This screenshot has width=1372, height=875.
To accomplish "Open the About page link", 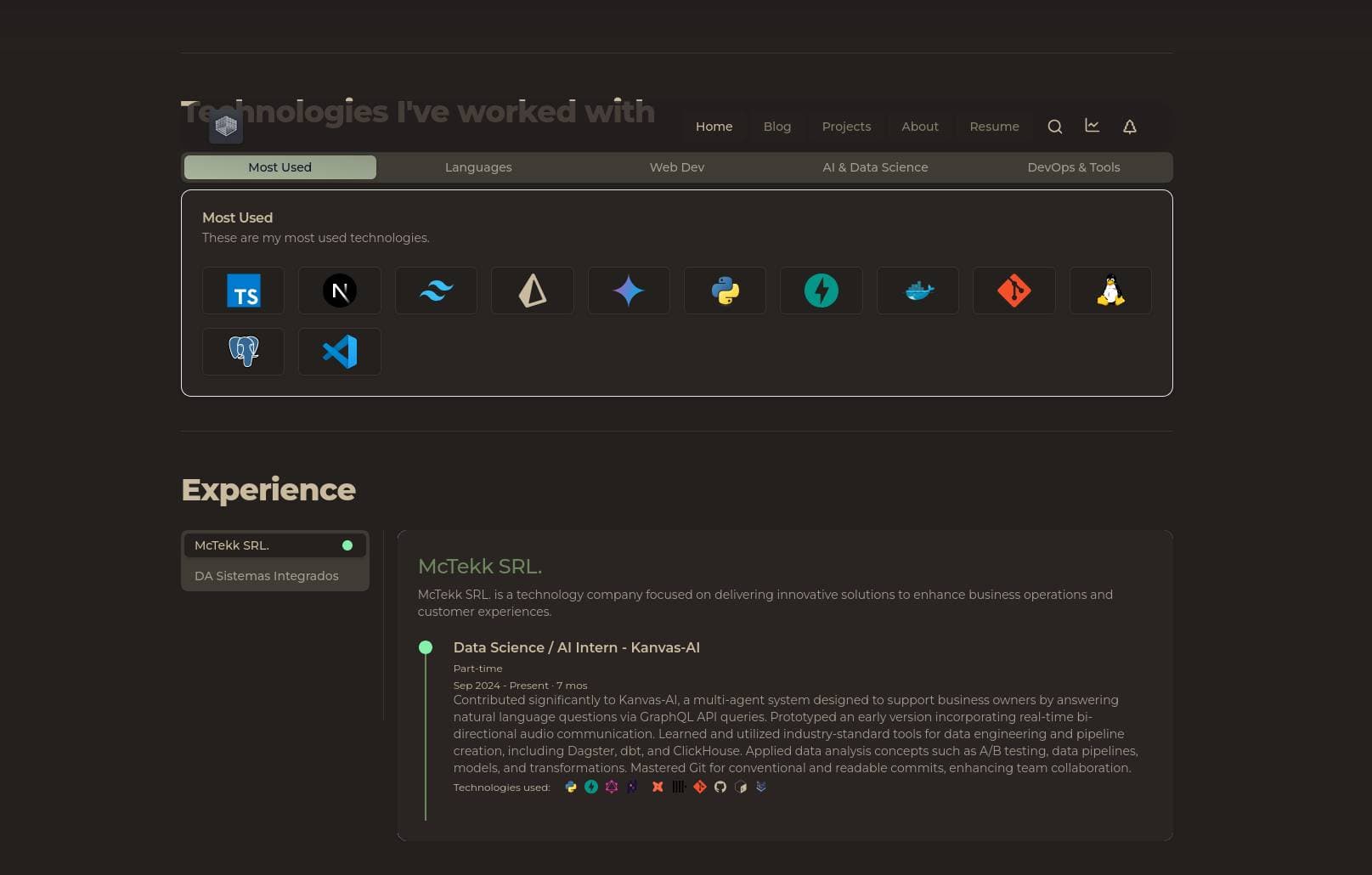I will click(920, 127).
